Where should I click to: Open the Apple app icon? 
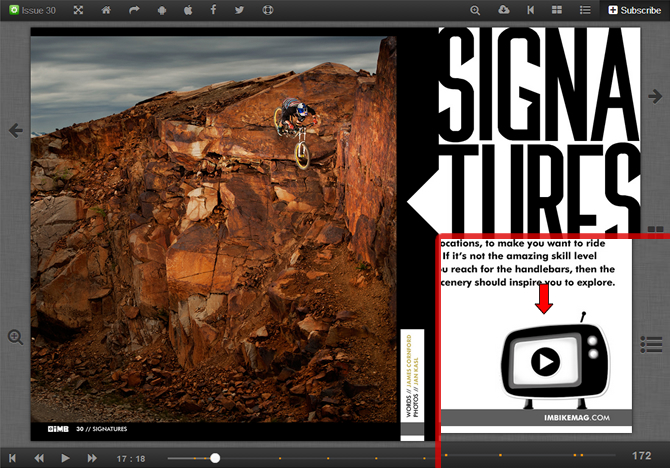[x=188, y=10]
